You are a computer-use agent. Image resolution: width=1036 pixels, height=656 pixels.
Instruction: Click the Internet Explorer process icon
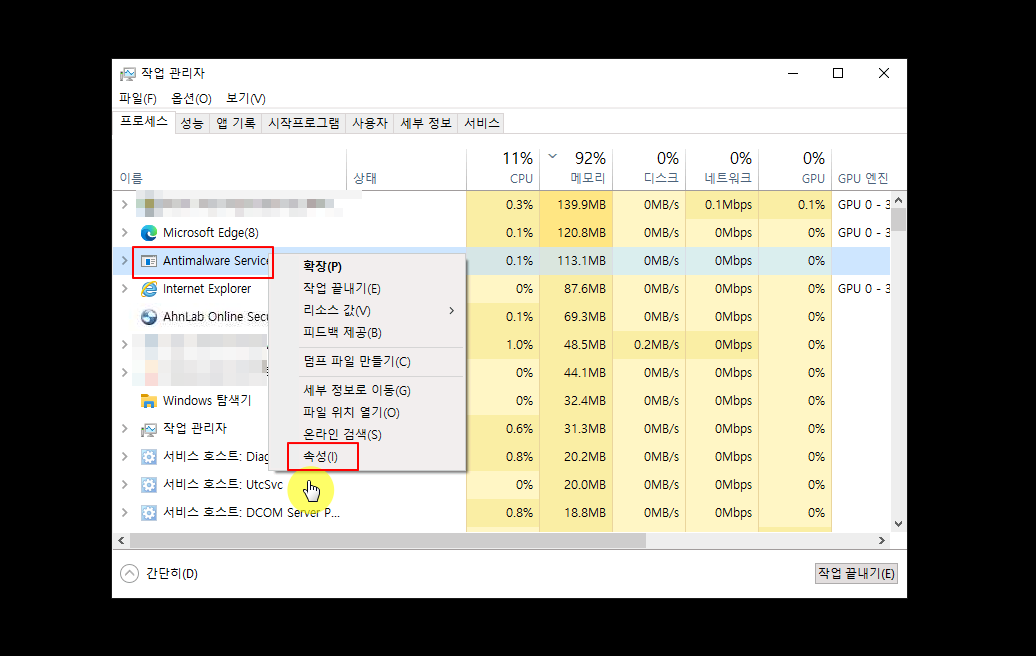149,289
